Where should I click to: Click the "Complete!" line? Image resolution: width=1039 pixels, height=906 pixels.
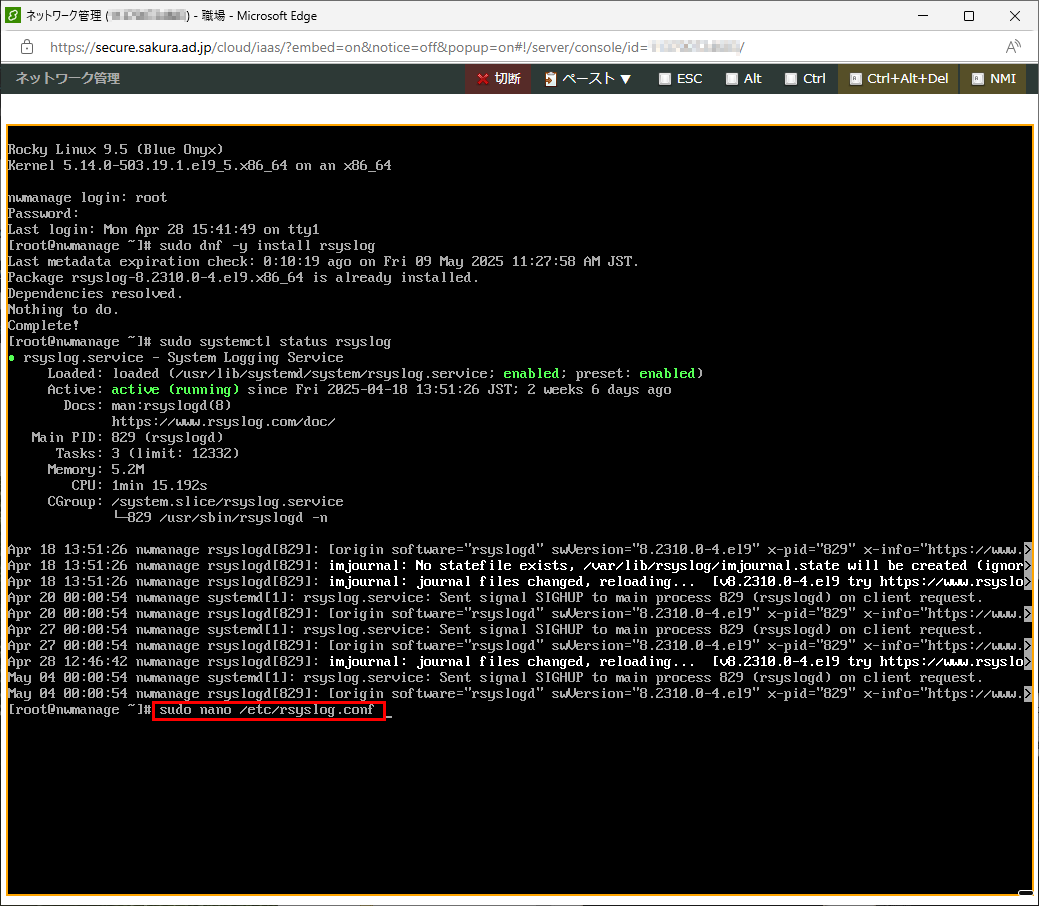(x=43, y=325)
